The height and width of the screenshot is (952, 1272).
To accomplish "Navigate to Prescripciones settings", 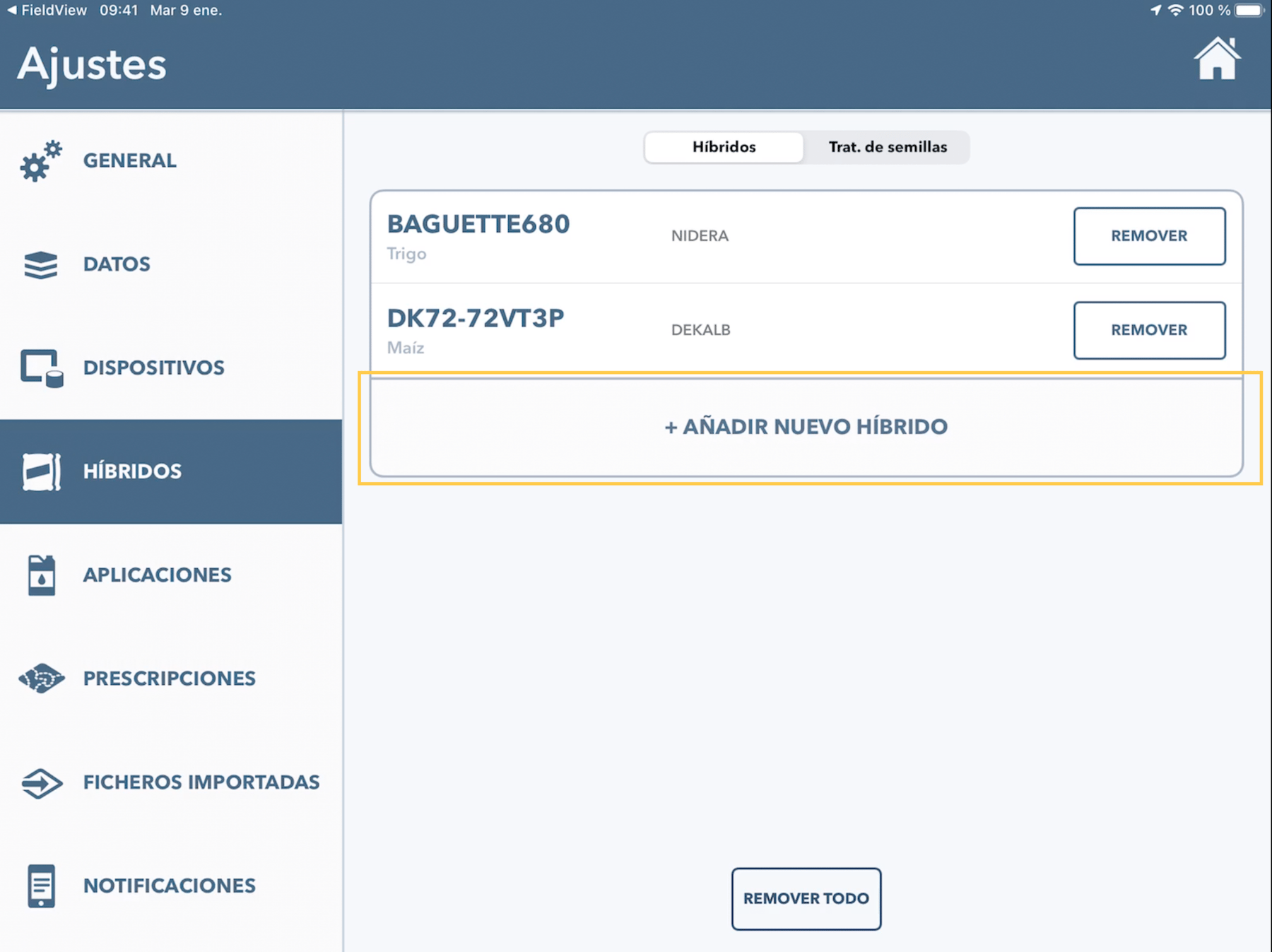I will tap(170, 678).
